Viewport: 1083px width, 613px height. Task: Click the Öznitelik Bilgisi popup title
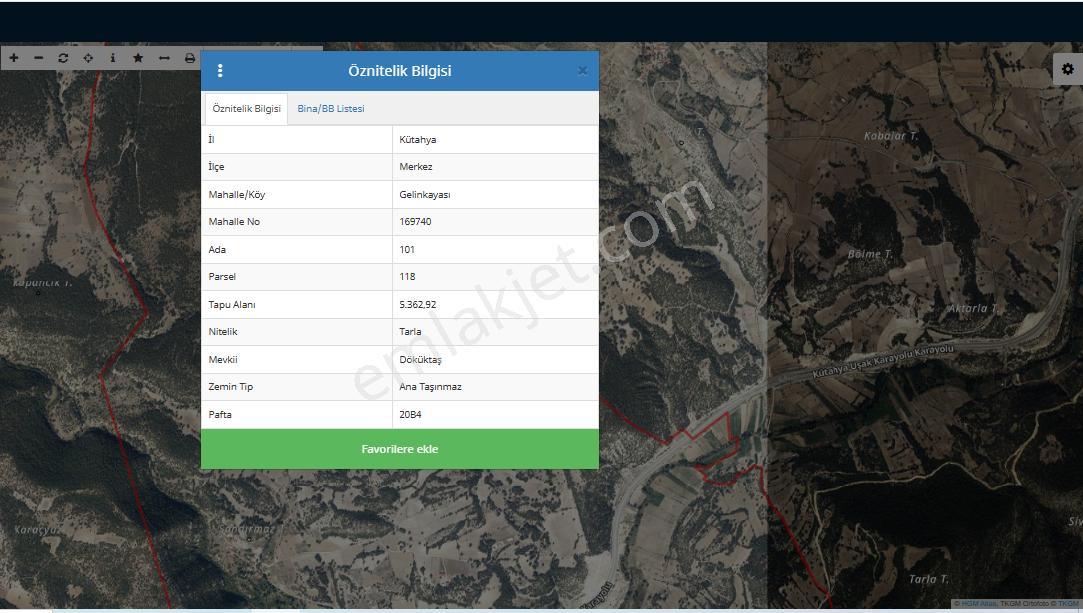399,70
